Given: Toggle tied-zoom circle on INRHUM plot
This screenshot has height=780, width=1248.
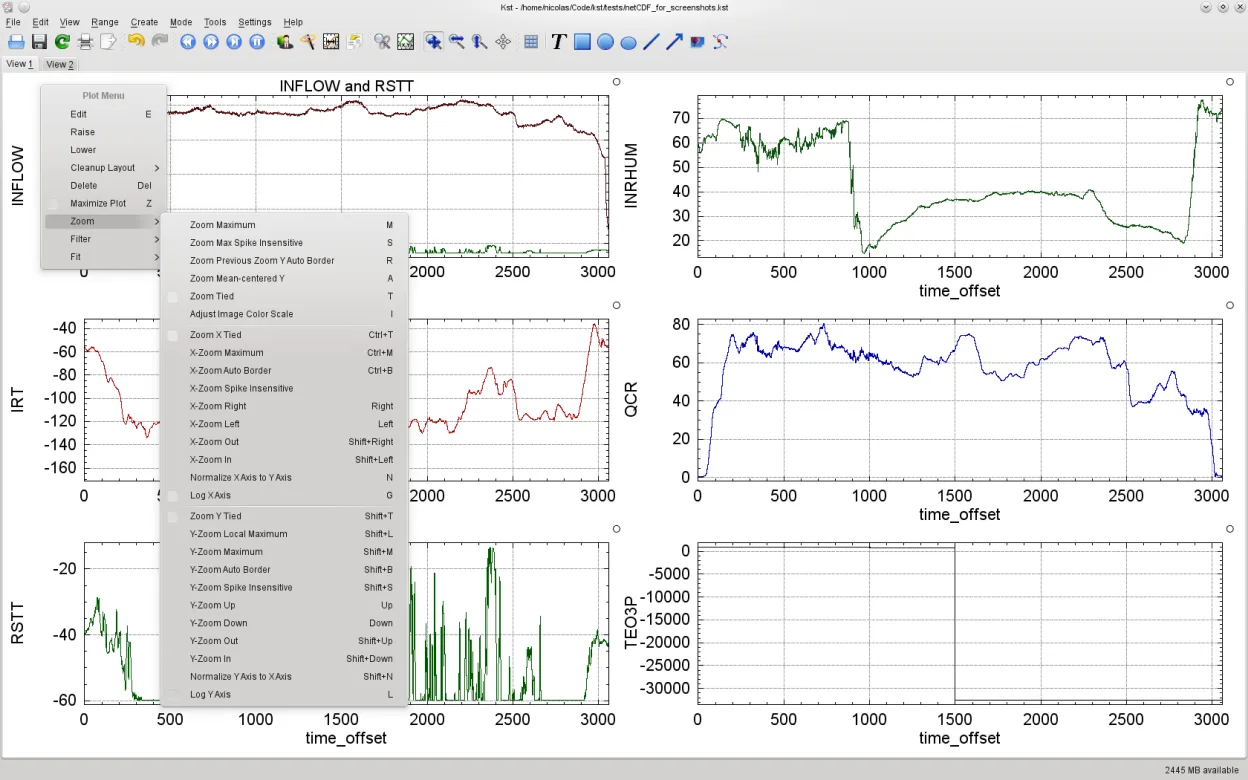Looking at the screenshot, I should [1230, 82].
